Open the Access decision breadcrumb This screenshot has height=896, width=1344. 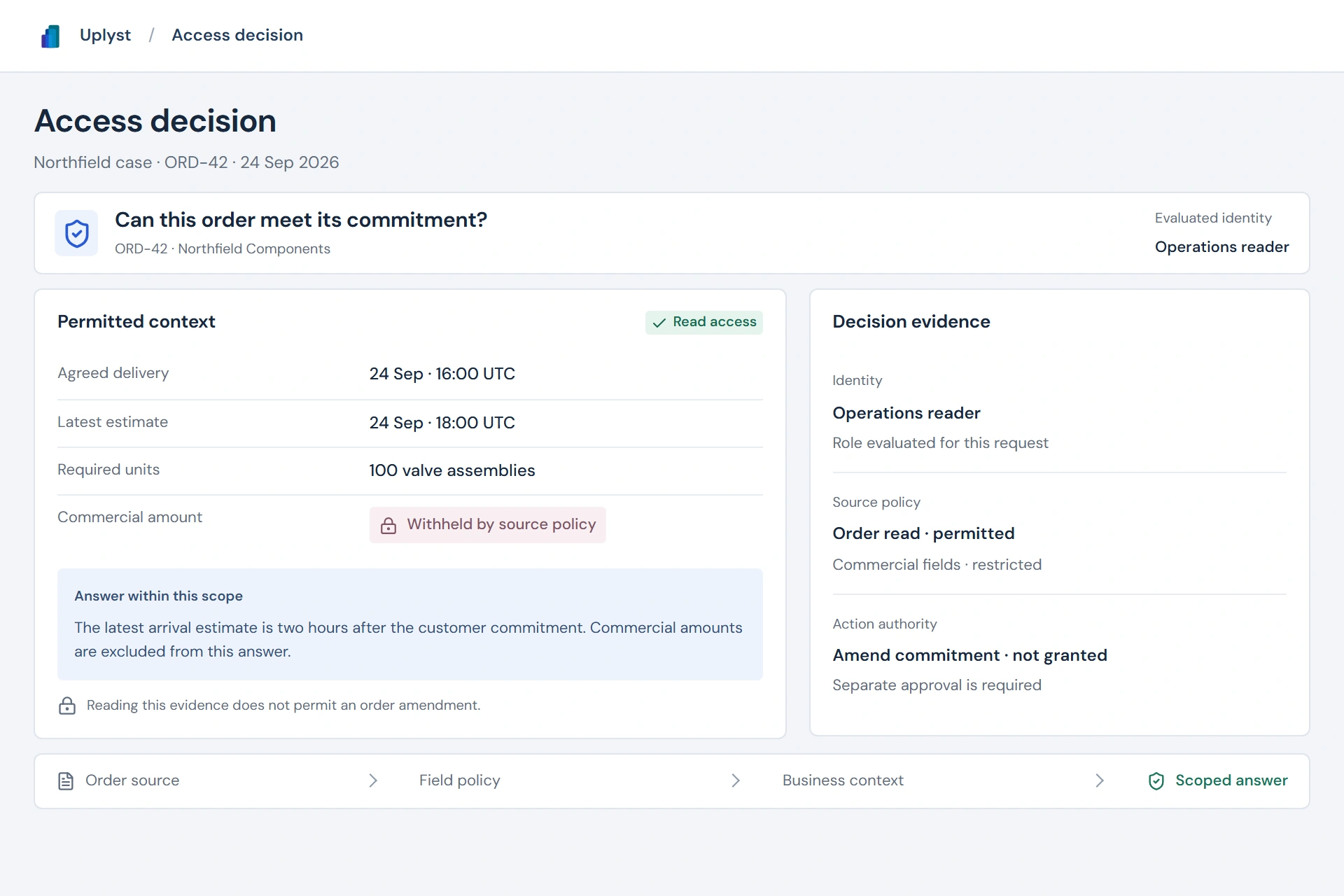click(237, 35)
